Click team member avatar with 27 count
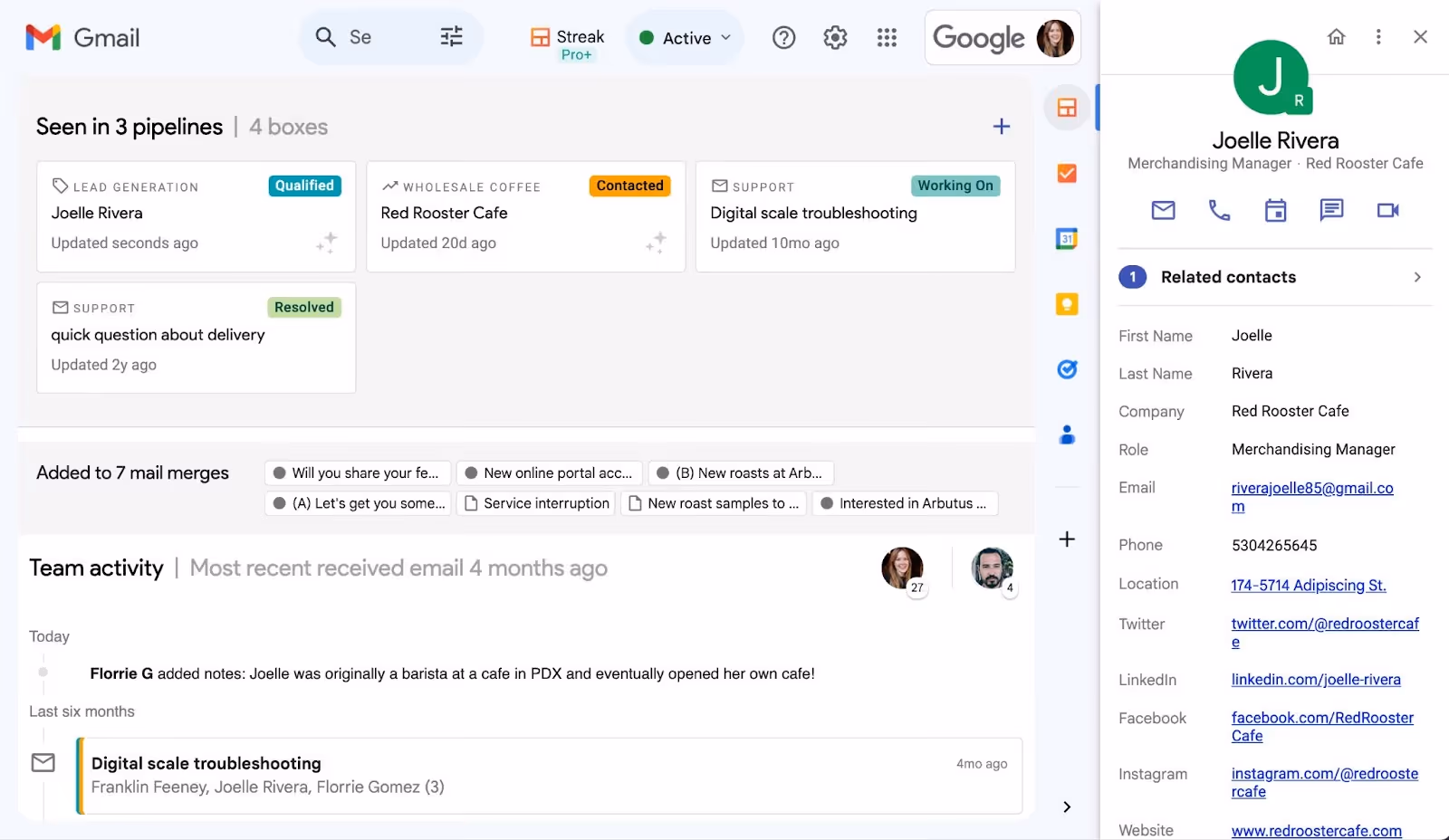Viewport: 1449px width, 840px height. 902,568
